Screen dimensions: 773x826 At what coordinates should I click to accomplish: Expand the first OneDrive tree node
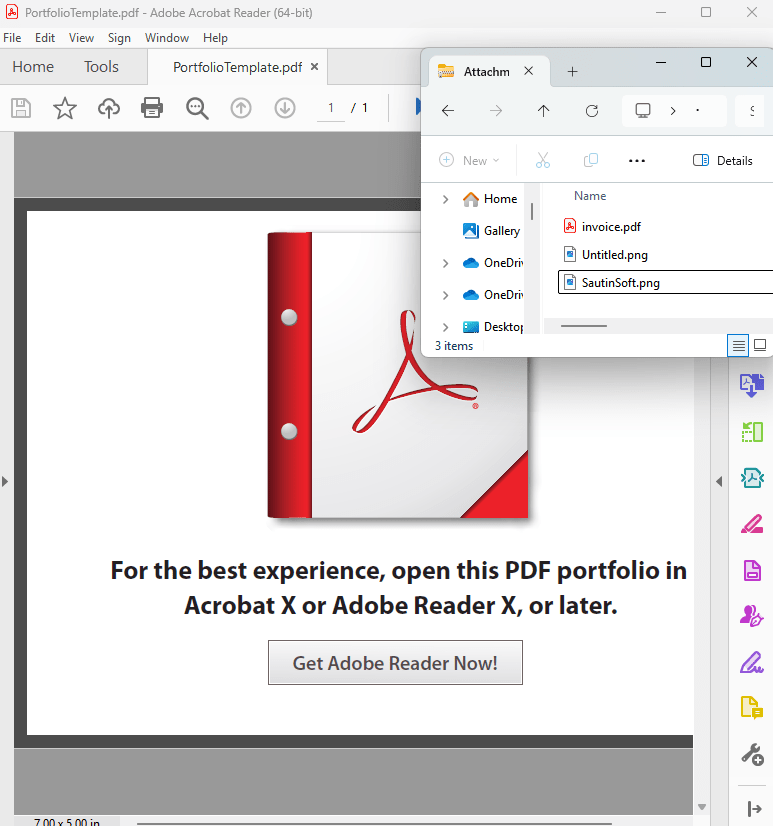click(445, 263)
